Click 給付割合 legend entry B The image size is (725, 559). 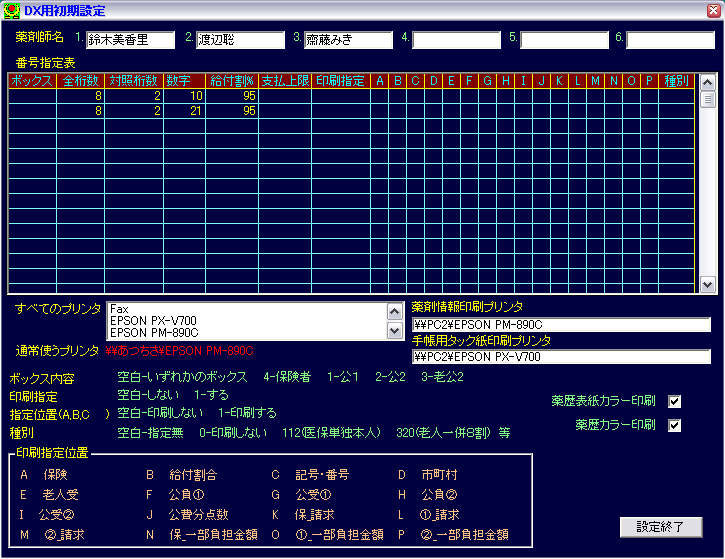(x=193, y=475)
